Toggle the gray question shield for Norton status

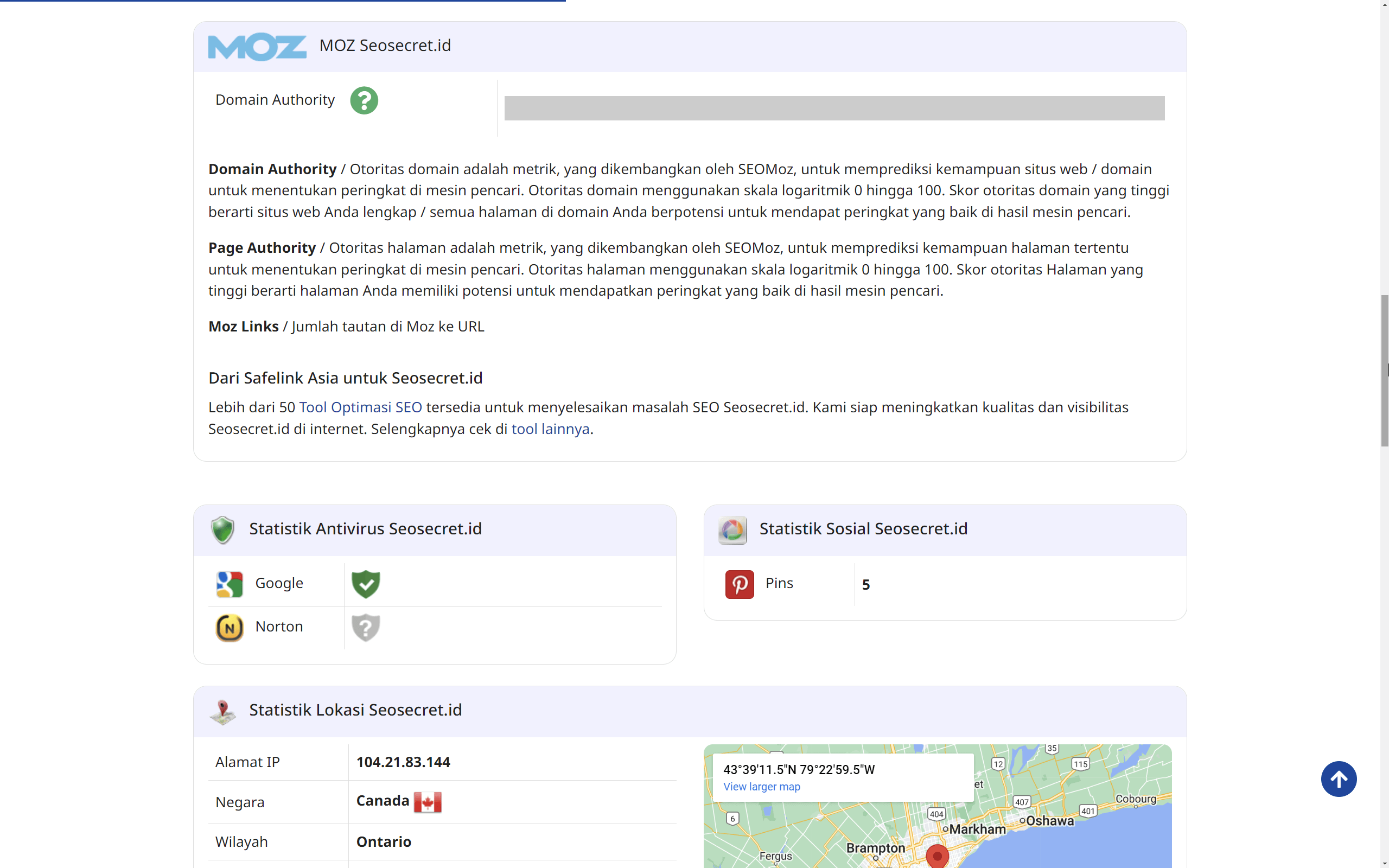[x=366, y=627]
